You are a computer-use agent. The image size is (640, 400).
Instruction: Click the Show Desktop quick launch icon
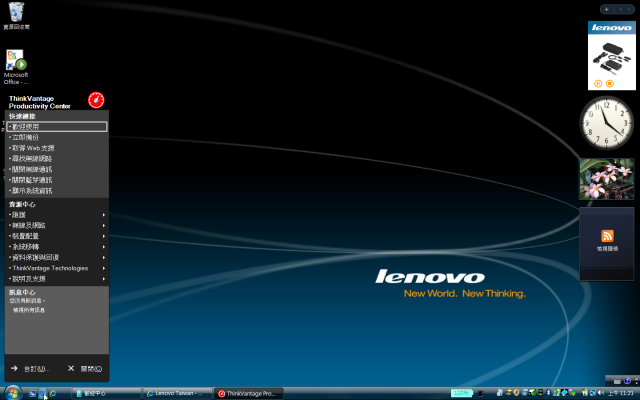(32, 393)
